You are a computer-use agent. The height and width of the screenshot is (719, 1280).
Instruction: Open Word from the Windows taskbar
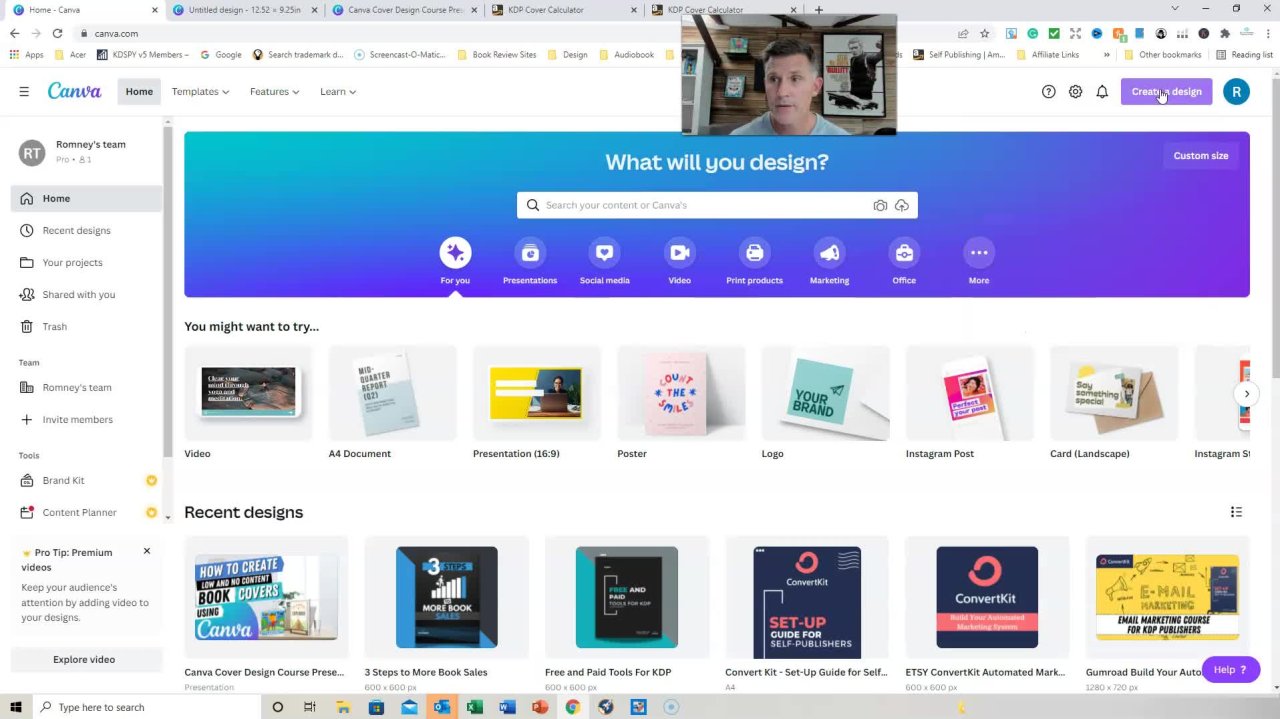coord(507,707)
